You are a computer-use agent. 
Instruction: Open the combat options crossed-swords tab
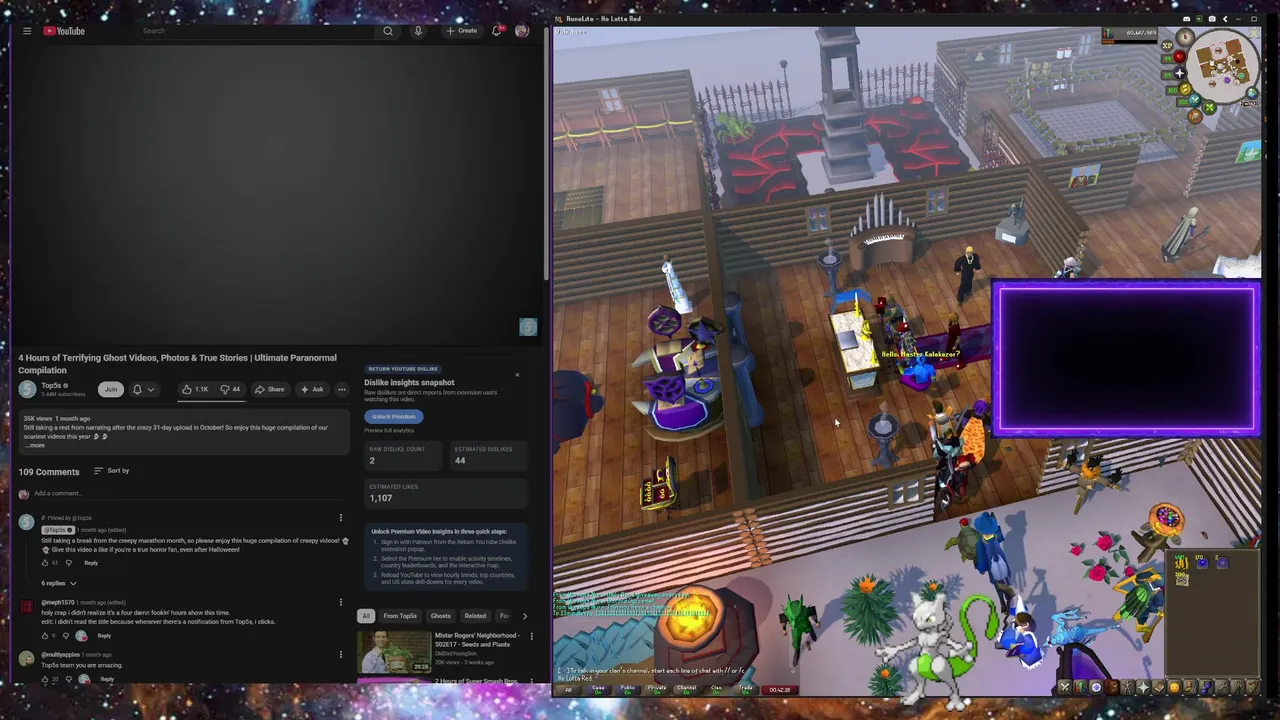tap(1064, 687)
